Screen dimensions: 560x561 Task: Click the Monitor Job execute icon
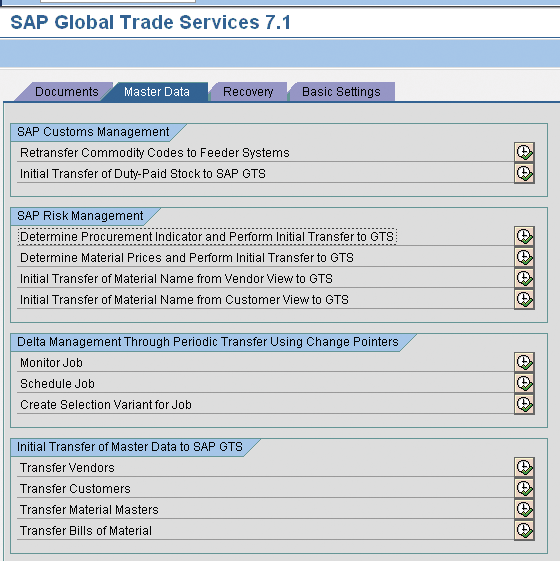[x=524, y=362]
